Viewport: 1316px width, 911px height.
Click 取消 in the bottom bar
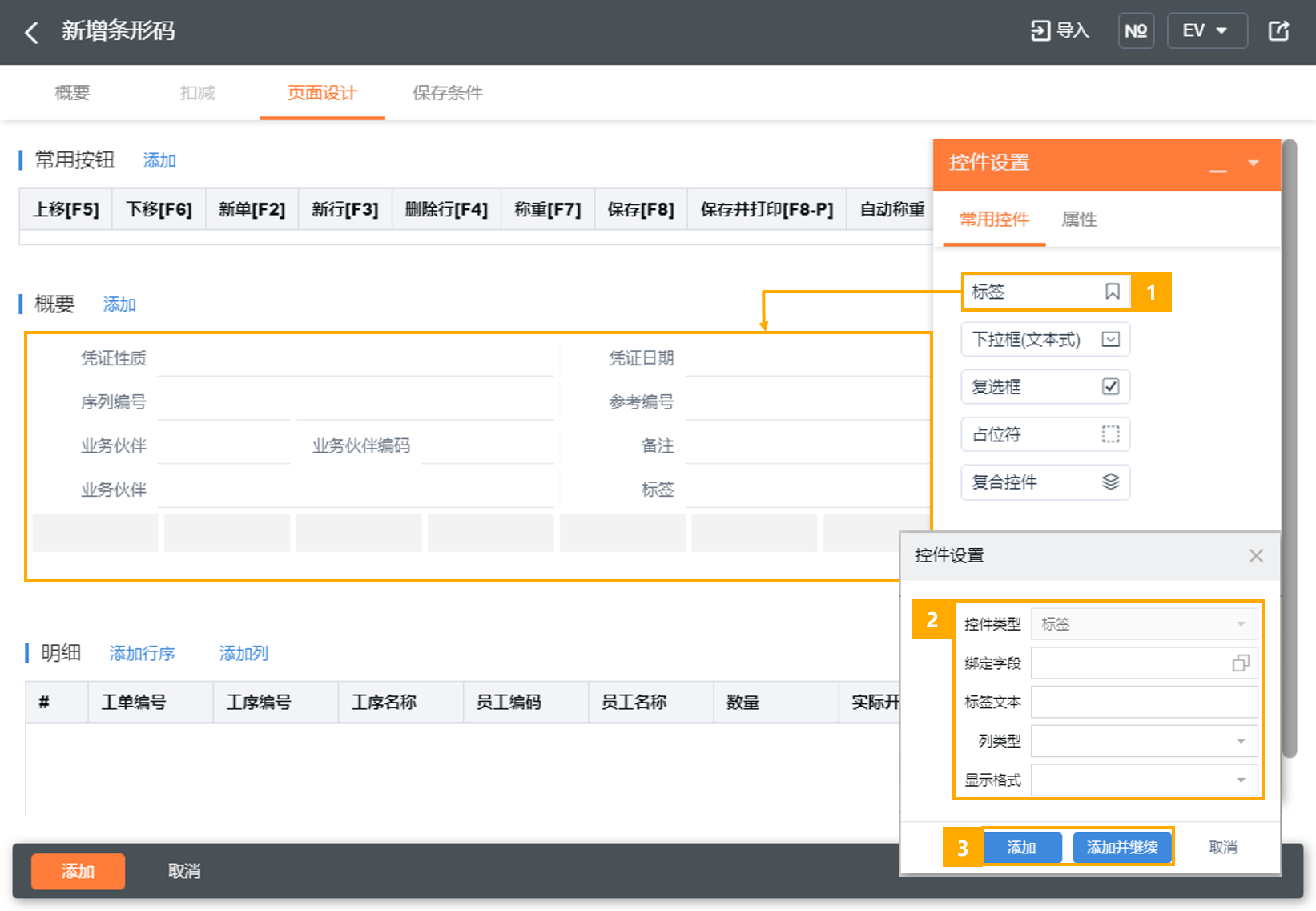pos(184,871)
